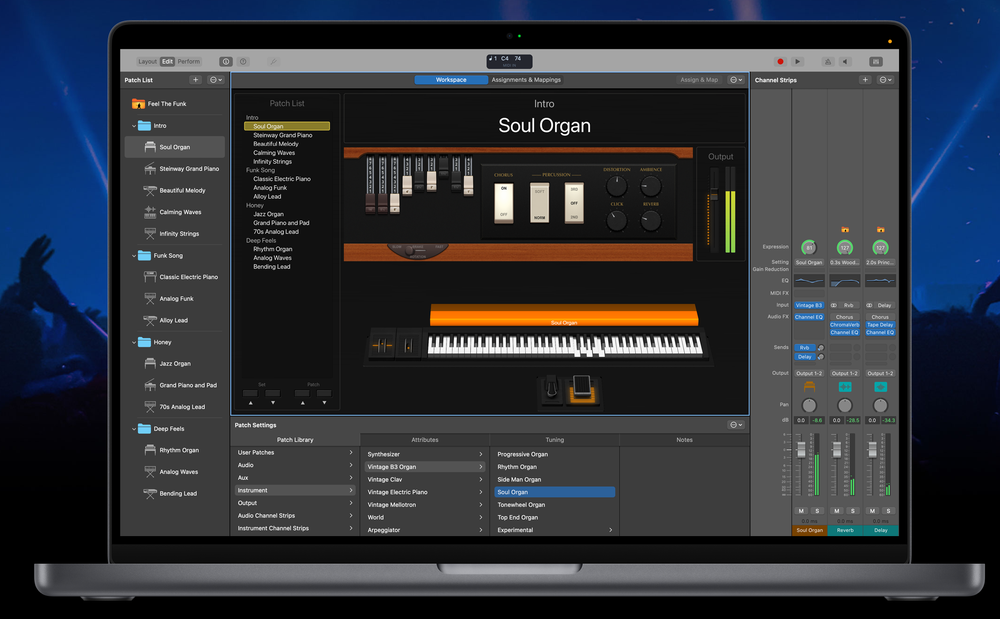Switch to Perform mode
The image size is (1000, 619).
[189, 62]
